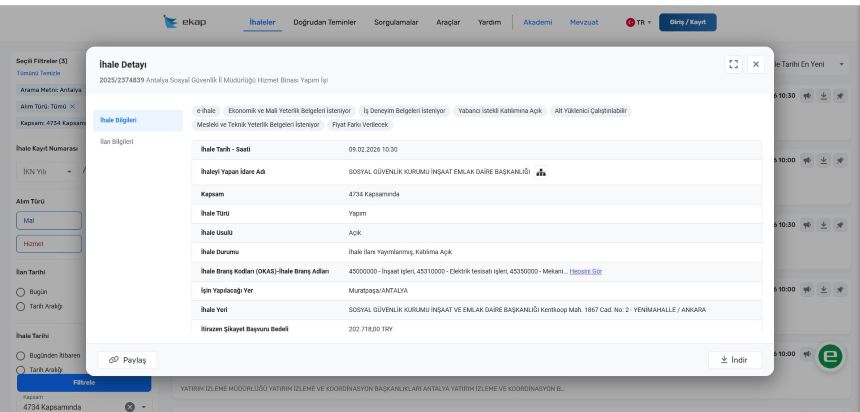860x412 pixels.
Task: Select Tarih Aralığı radio under İlan Tarihi
Action: pos(19,306)
